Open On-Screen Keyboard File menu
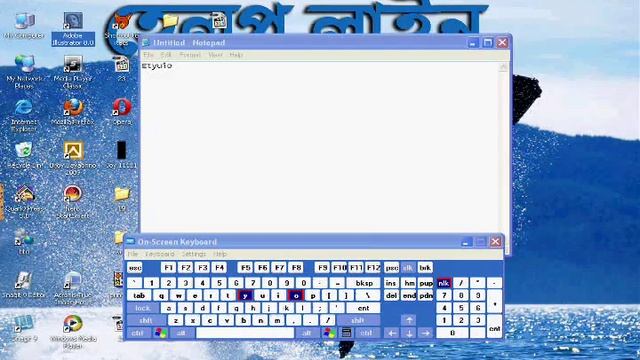The height and width of the screenshot is (360, 640). (133, 254)
